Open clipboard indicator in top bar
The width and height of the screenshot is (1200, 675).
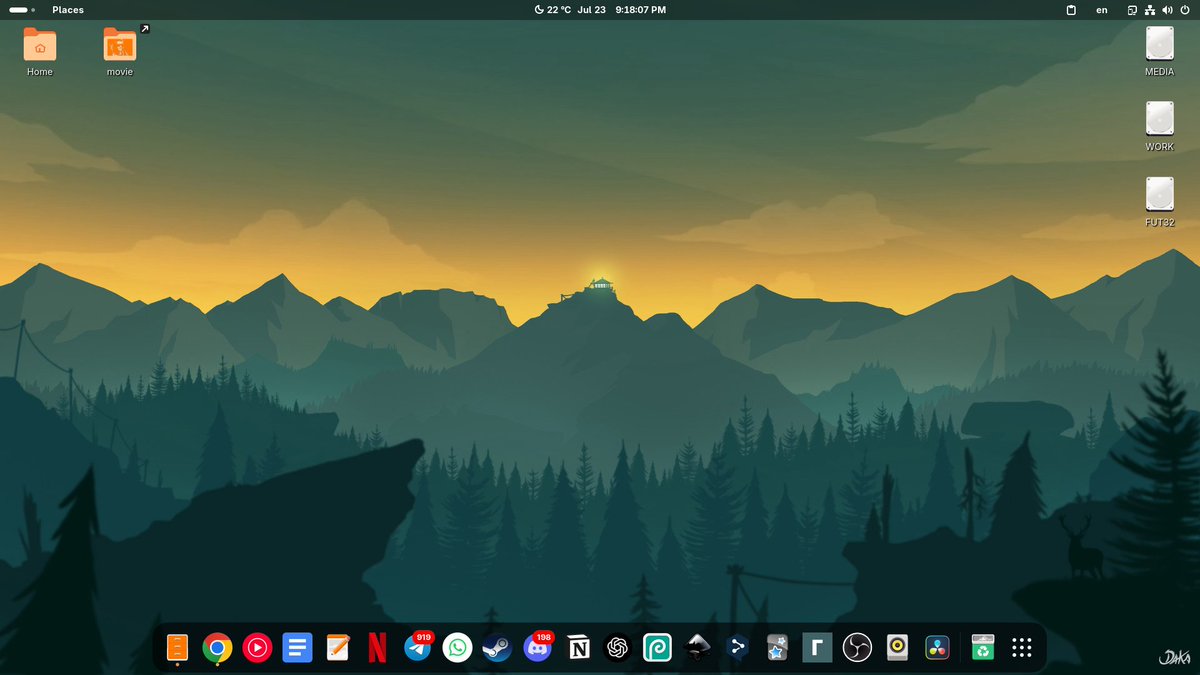point(1071,9)
